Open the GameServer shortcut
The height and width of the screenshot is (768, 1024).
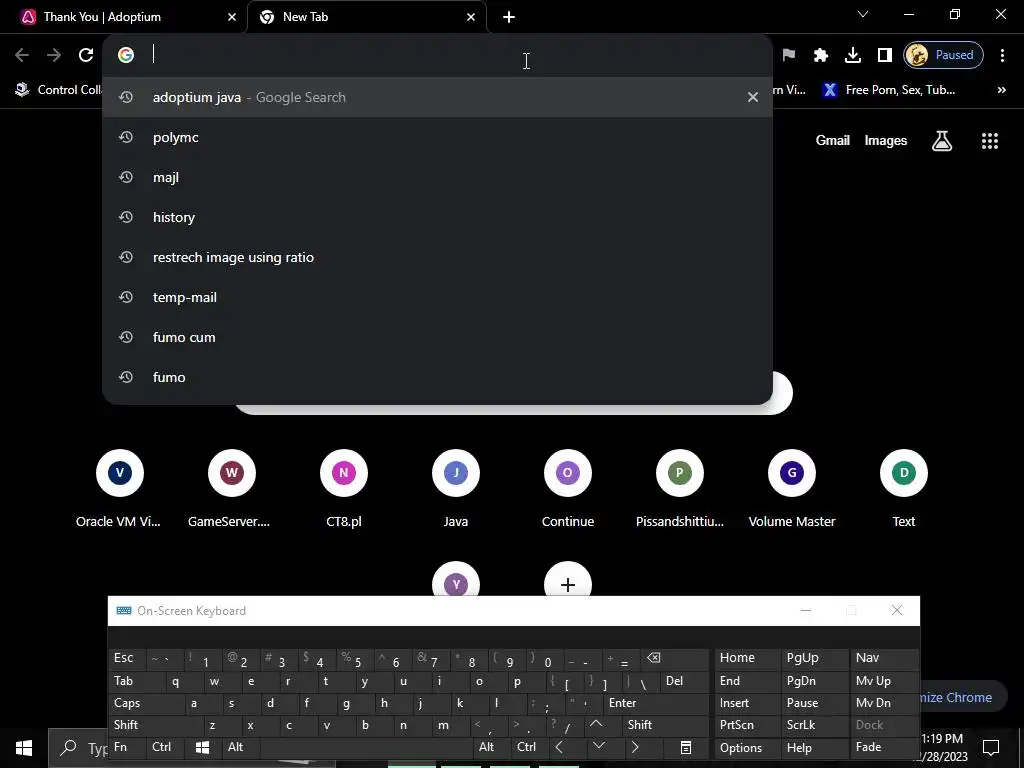coord(231,490)
